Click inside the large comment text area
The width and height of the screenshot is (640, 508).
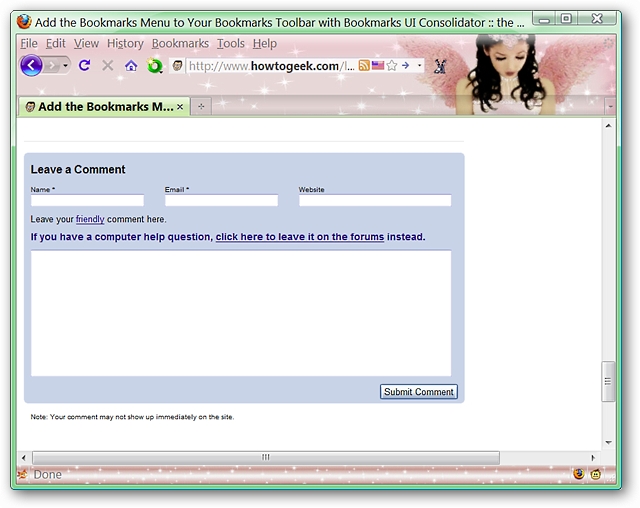[241, 313]
